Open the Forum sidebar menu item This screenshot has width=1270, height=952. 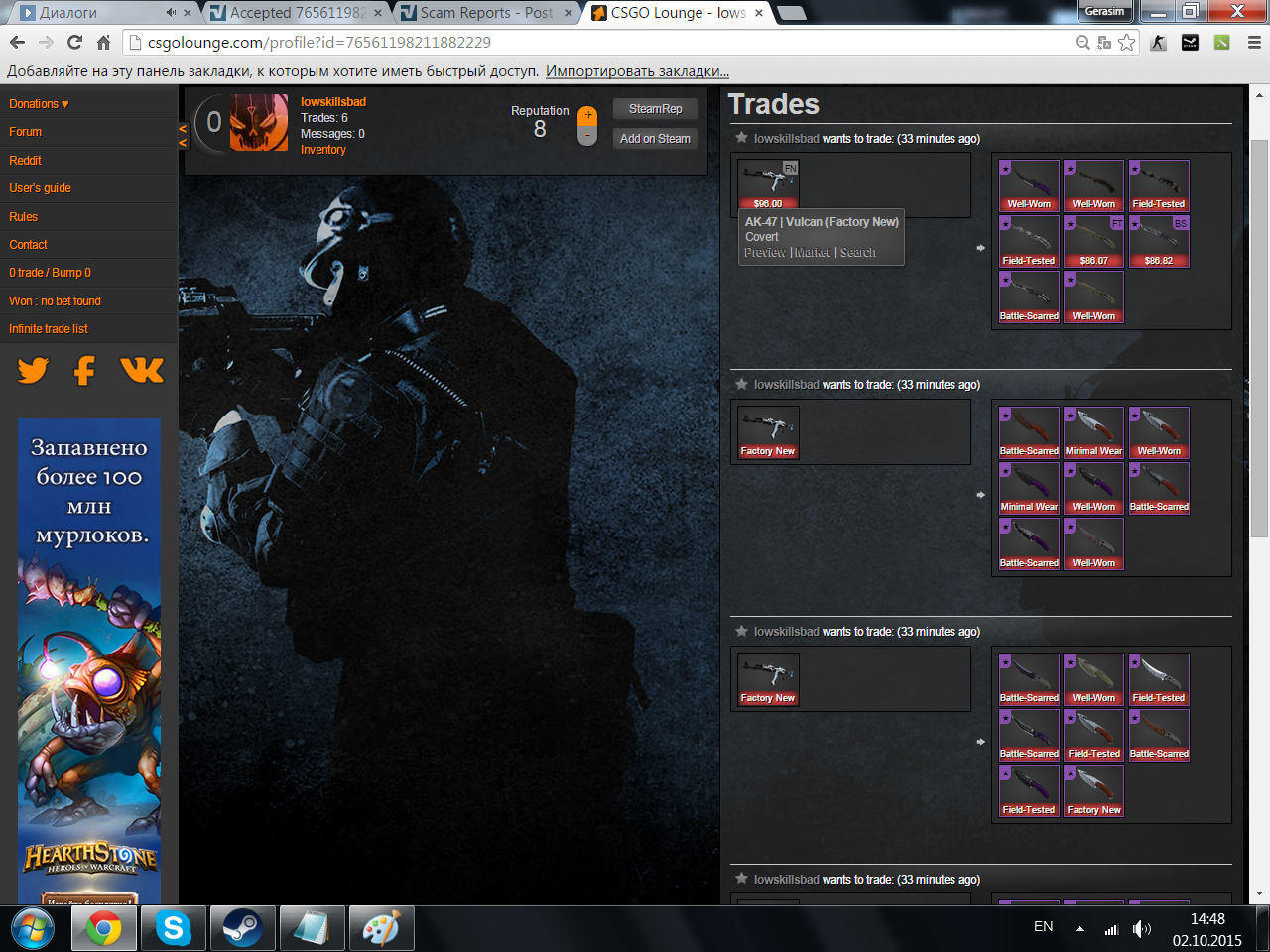pyautogui.click(x=26, y=132)
